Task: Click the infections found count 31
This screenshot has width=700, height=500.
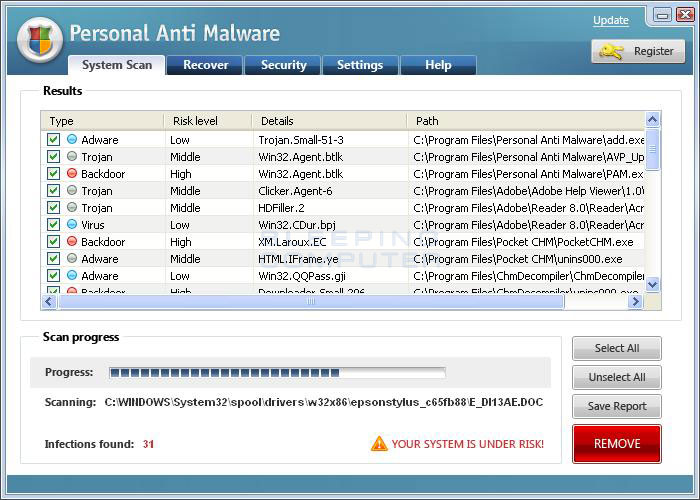Action: (x=149, y=444)
